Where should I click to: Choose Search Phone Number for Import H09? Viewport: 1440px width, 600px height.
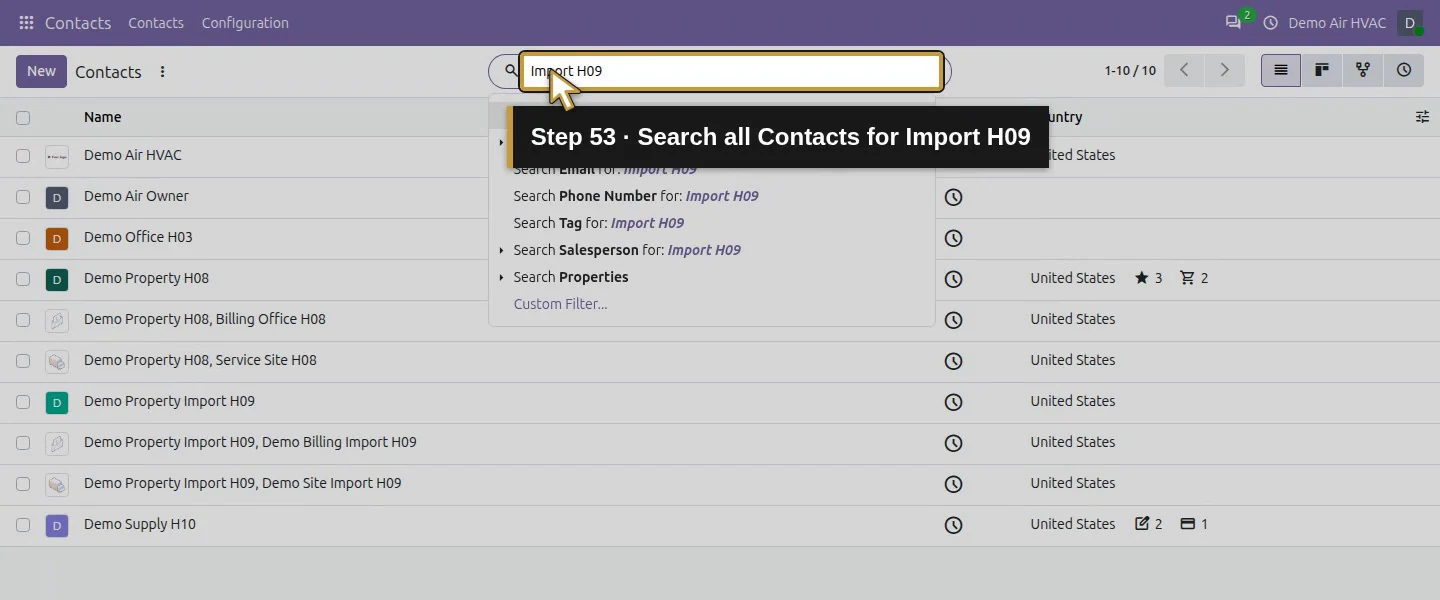pyautogui.click(x=712, y=196)
